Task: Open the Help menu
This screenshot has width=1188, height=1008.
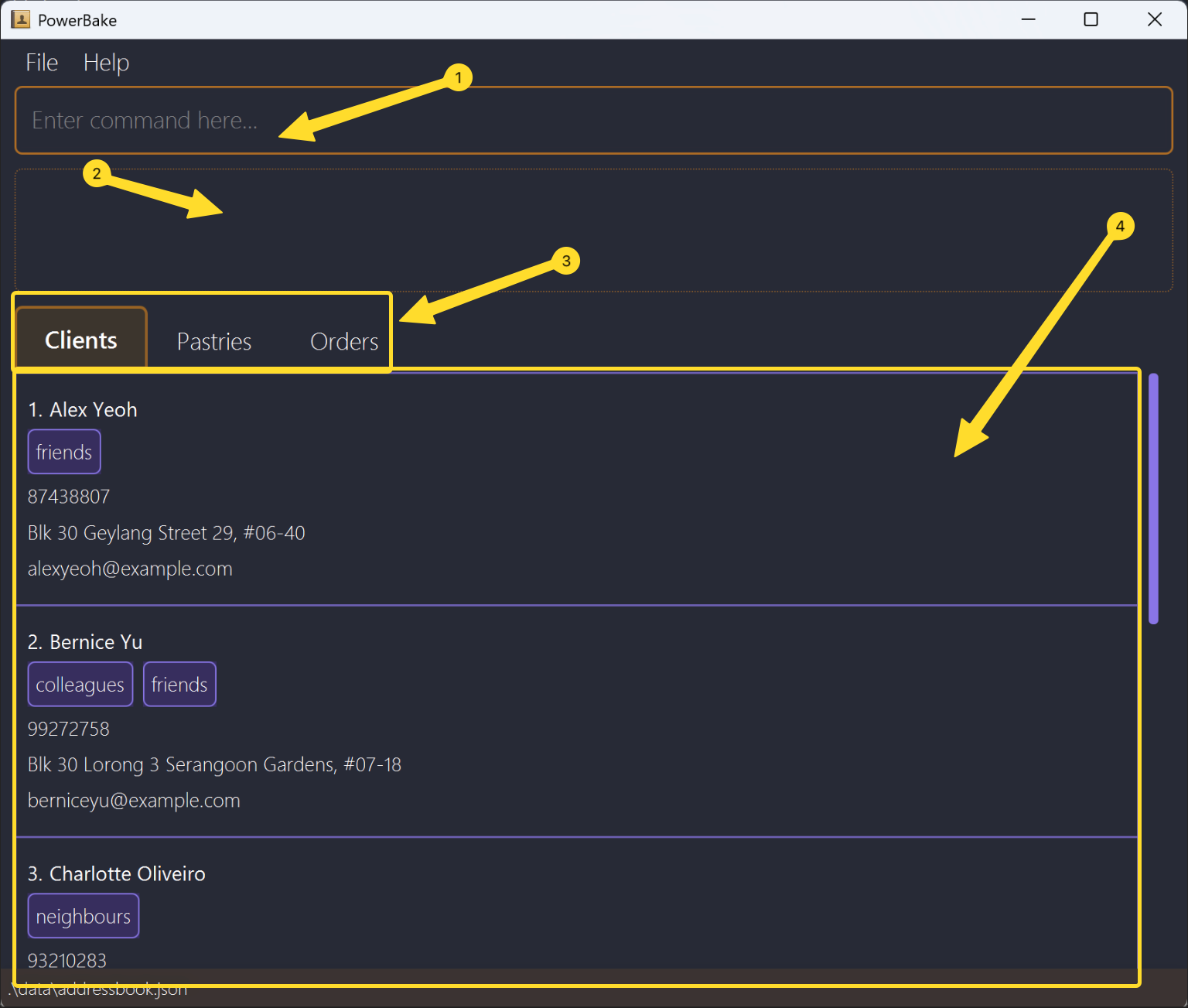Action: tap(106, 62)
